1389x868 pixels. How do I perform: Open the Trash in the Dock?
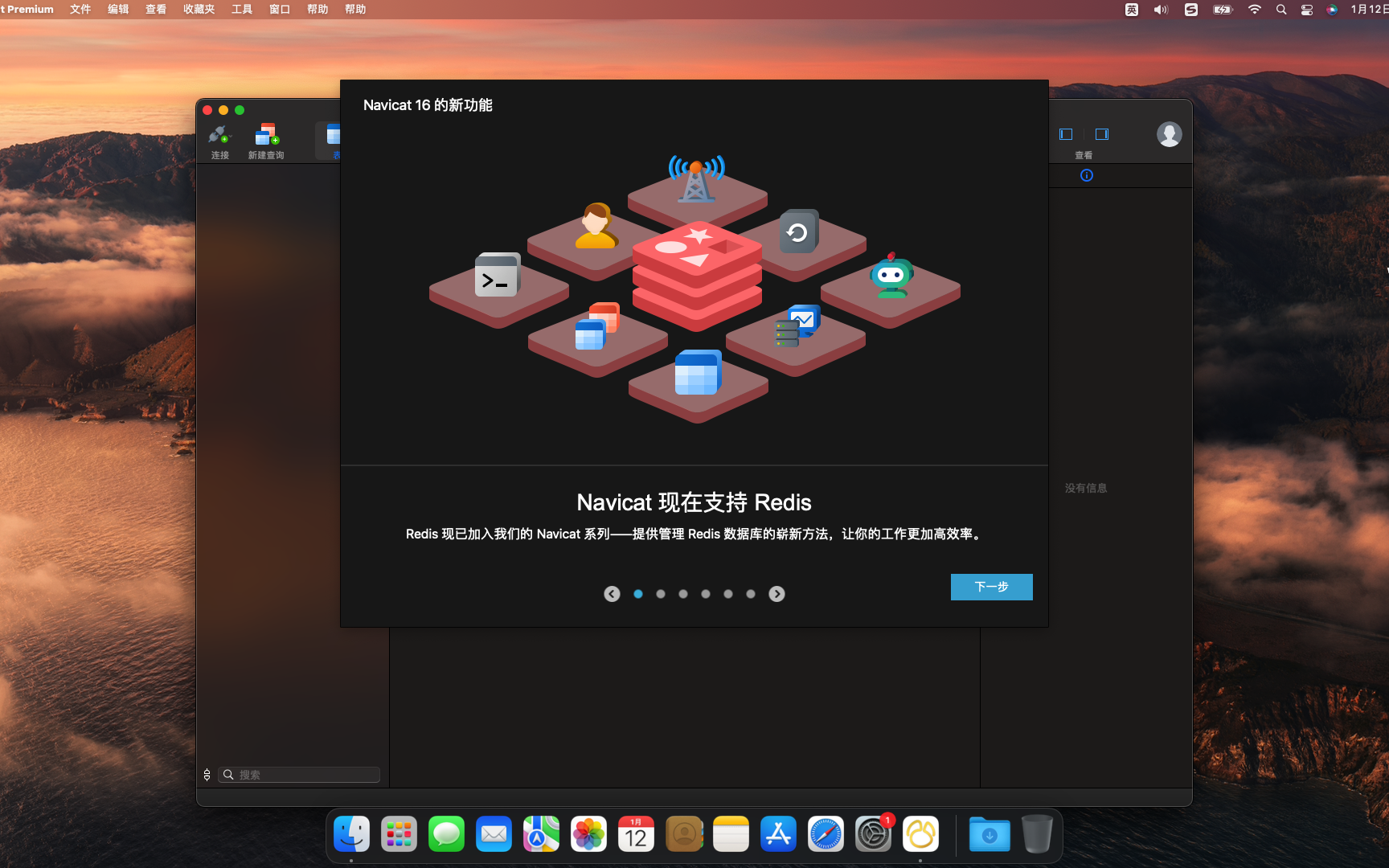[1037, 834]
